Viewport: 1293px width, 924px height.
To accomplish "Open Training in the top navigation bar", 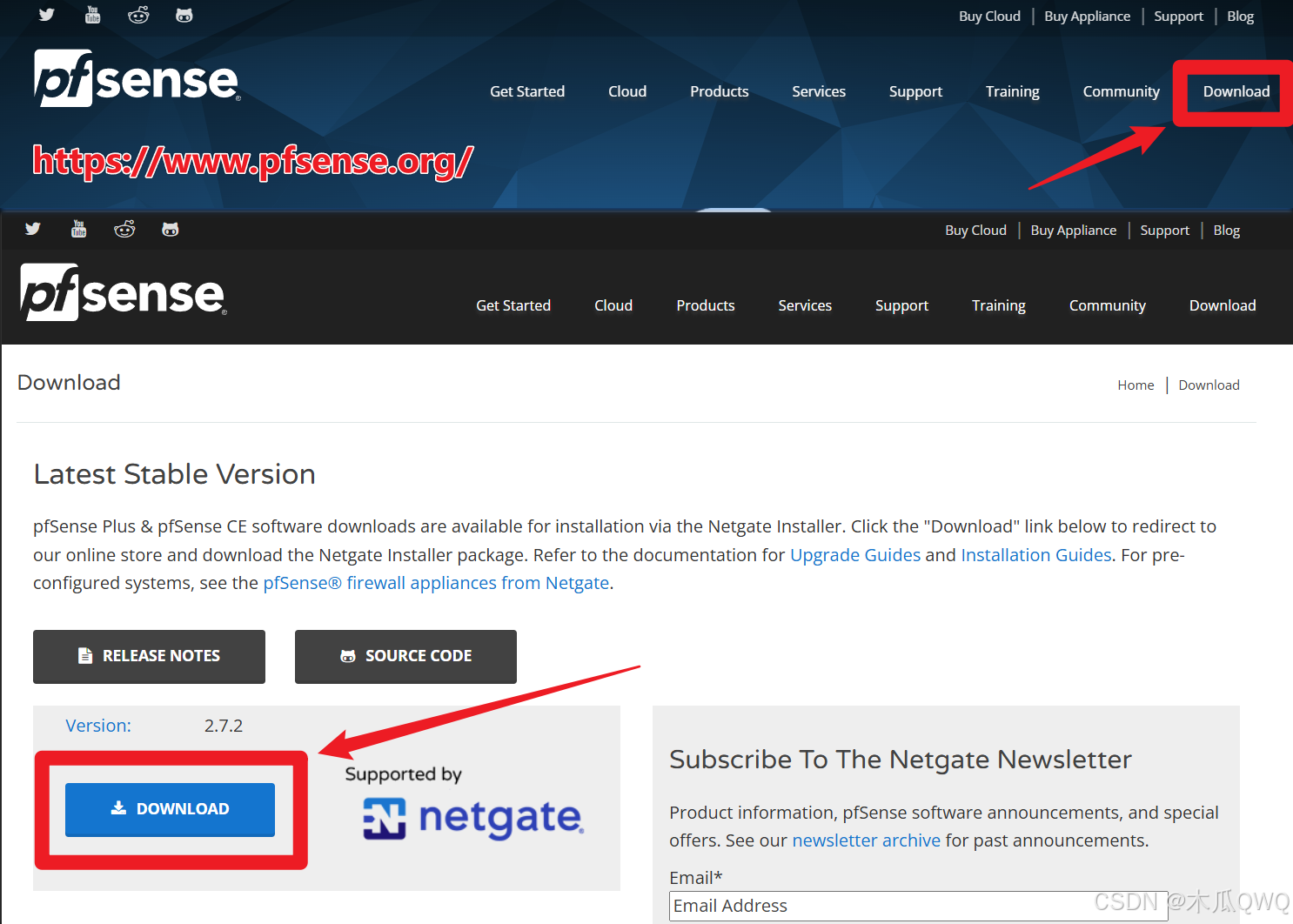I will coord(1013,91).
